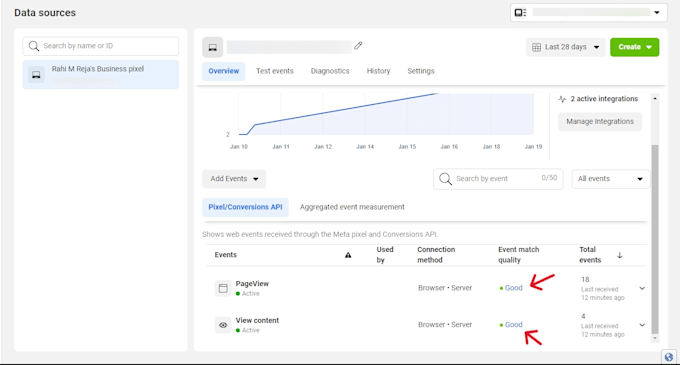Image resolution: width=680 pixels, height=365 pixels.
Task: Click the Search by name or ID field
Action: [101, 46]
